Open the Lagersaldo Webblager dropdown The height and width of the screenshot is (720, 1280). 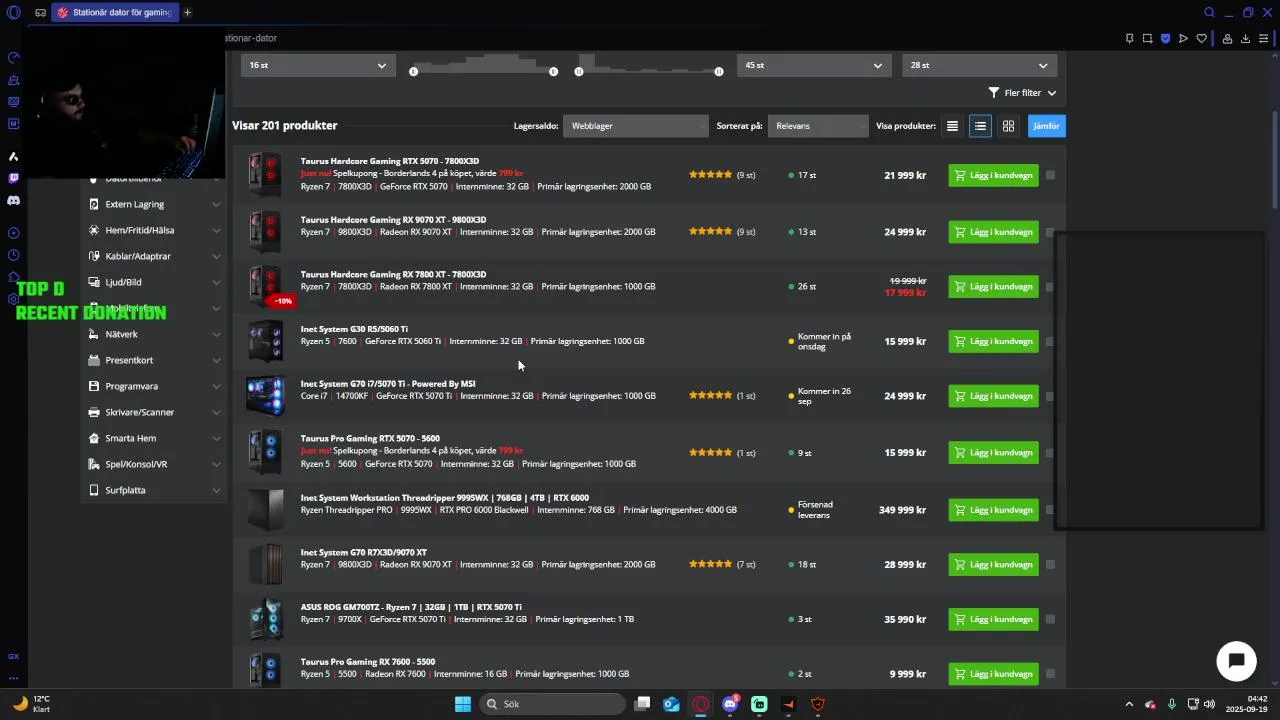tap(636, 126)
